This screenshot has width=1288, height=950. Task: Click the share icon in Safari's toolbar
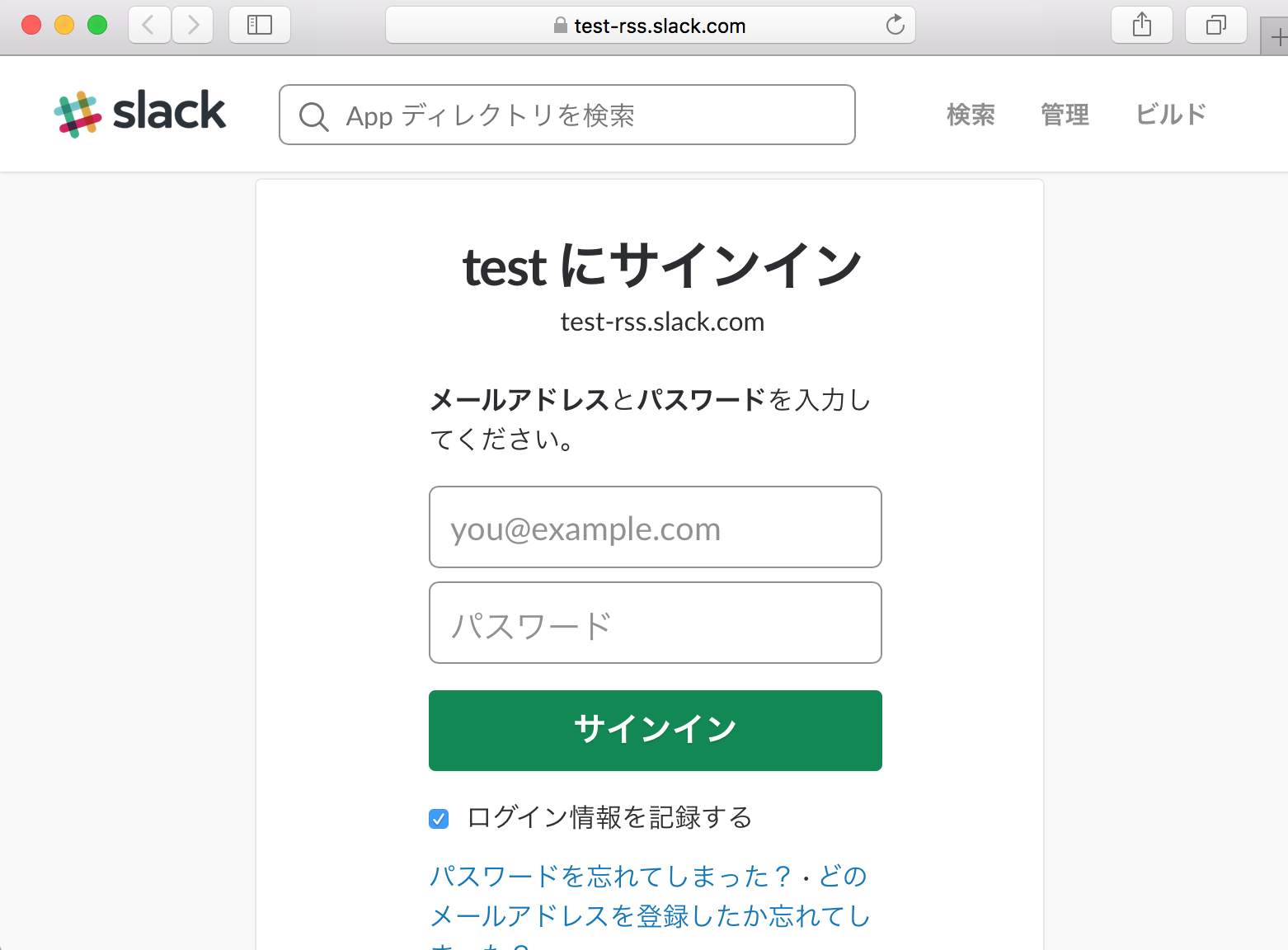tap(1141, 25)
